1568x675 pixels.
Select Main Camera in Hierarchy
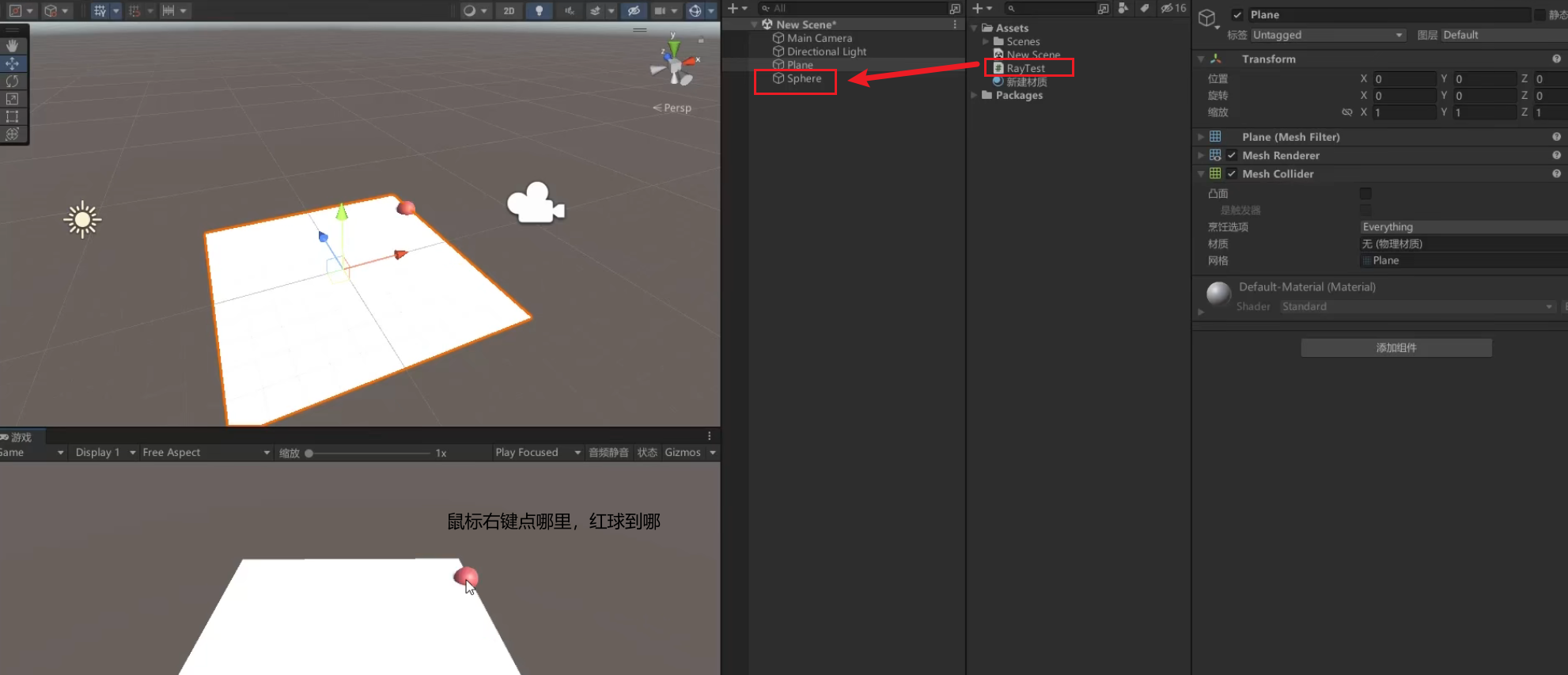[x=820, y=38]
